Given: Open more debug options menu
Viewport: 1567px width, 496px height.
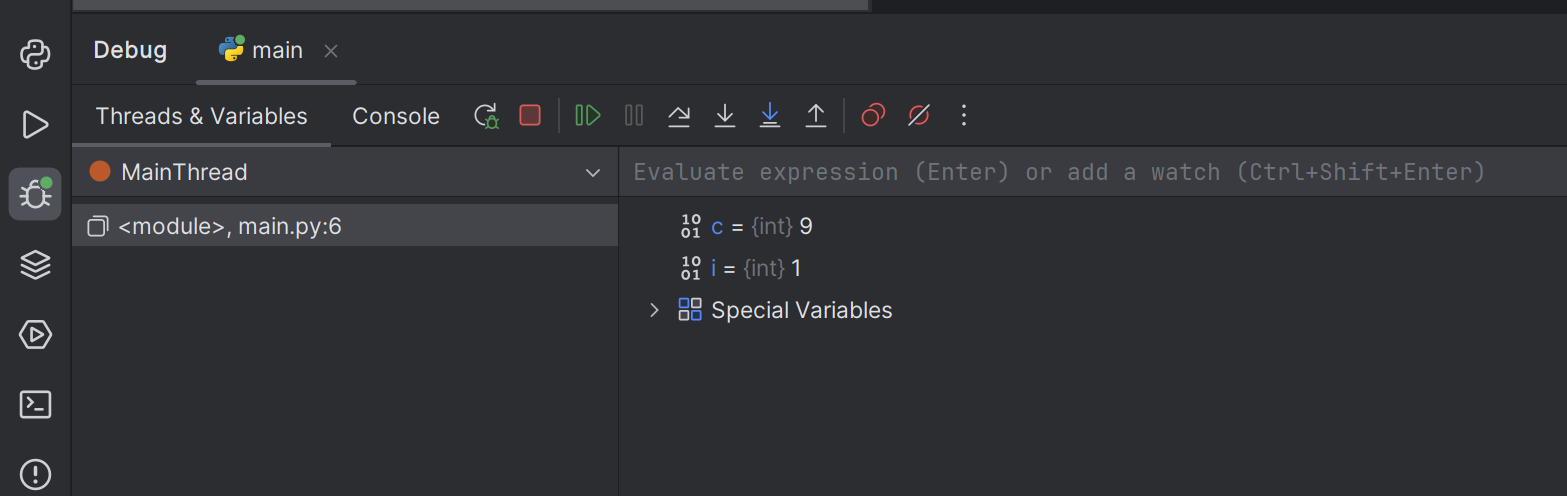Looking at the screenshot, I should [964, 116].
